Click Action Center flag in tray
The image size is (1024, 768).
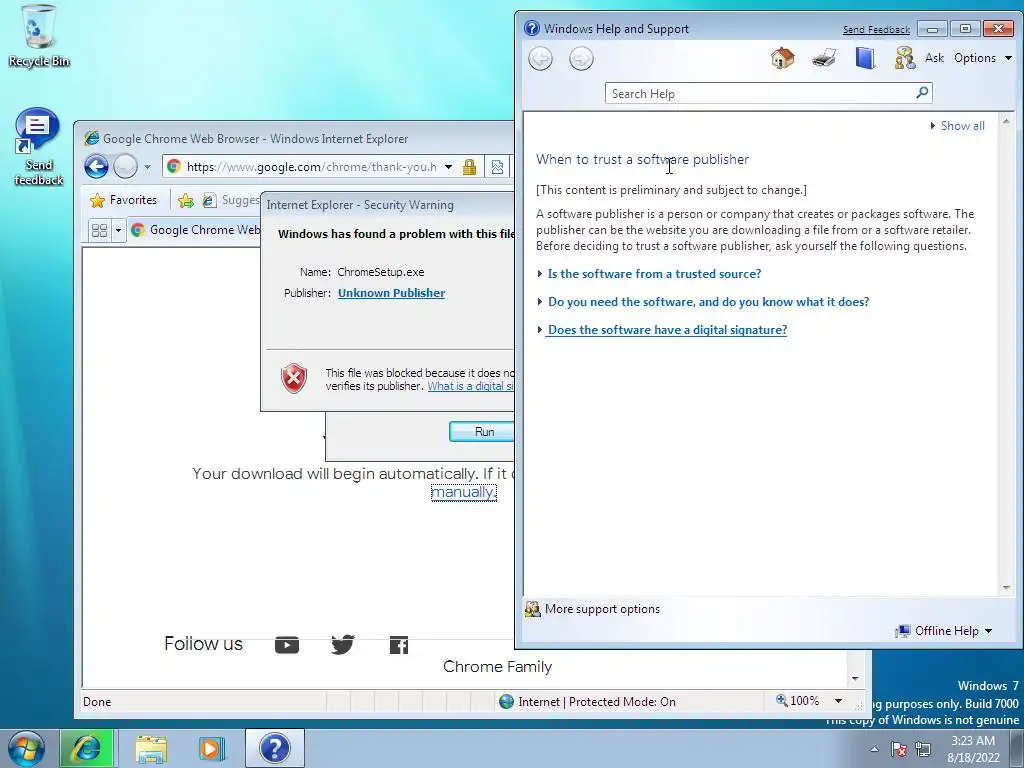pos(899,749)
